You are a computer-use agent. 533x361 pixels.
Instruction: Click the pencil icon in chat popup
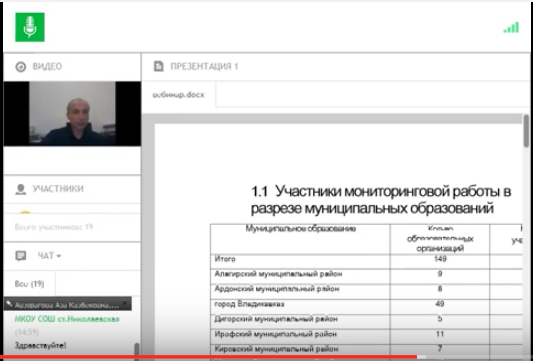pos(9,304)
